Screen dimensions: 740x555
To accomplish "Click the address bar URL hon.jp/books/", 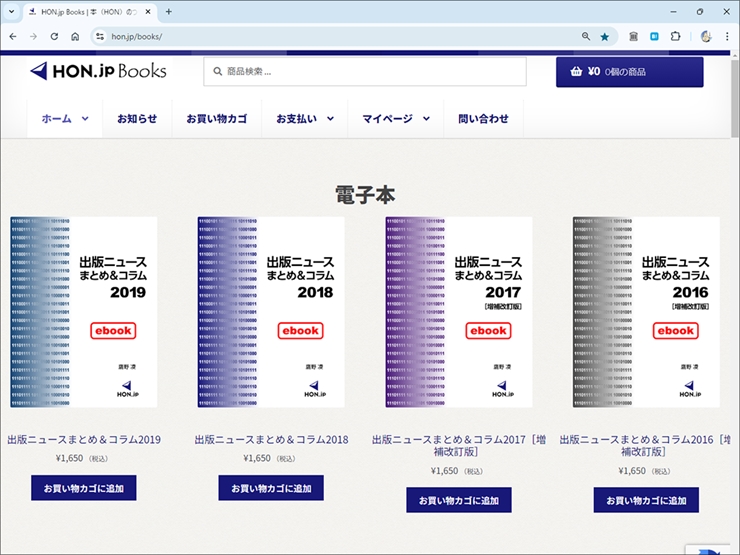I will (137, 36).
